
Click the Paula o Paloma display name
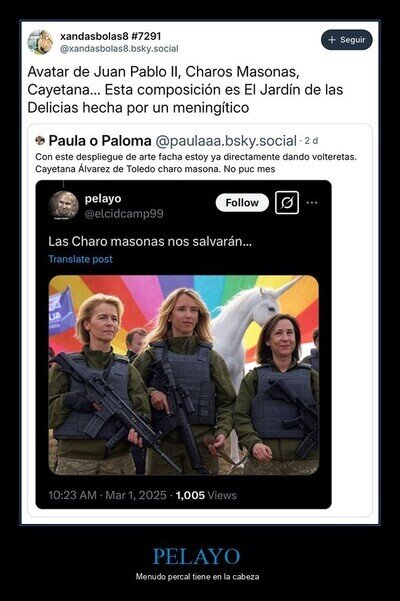[100, 141]
